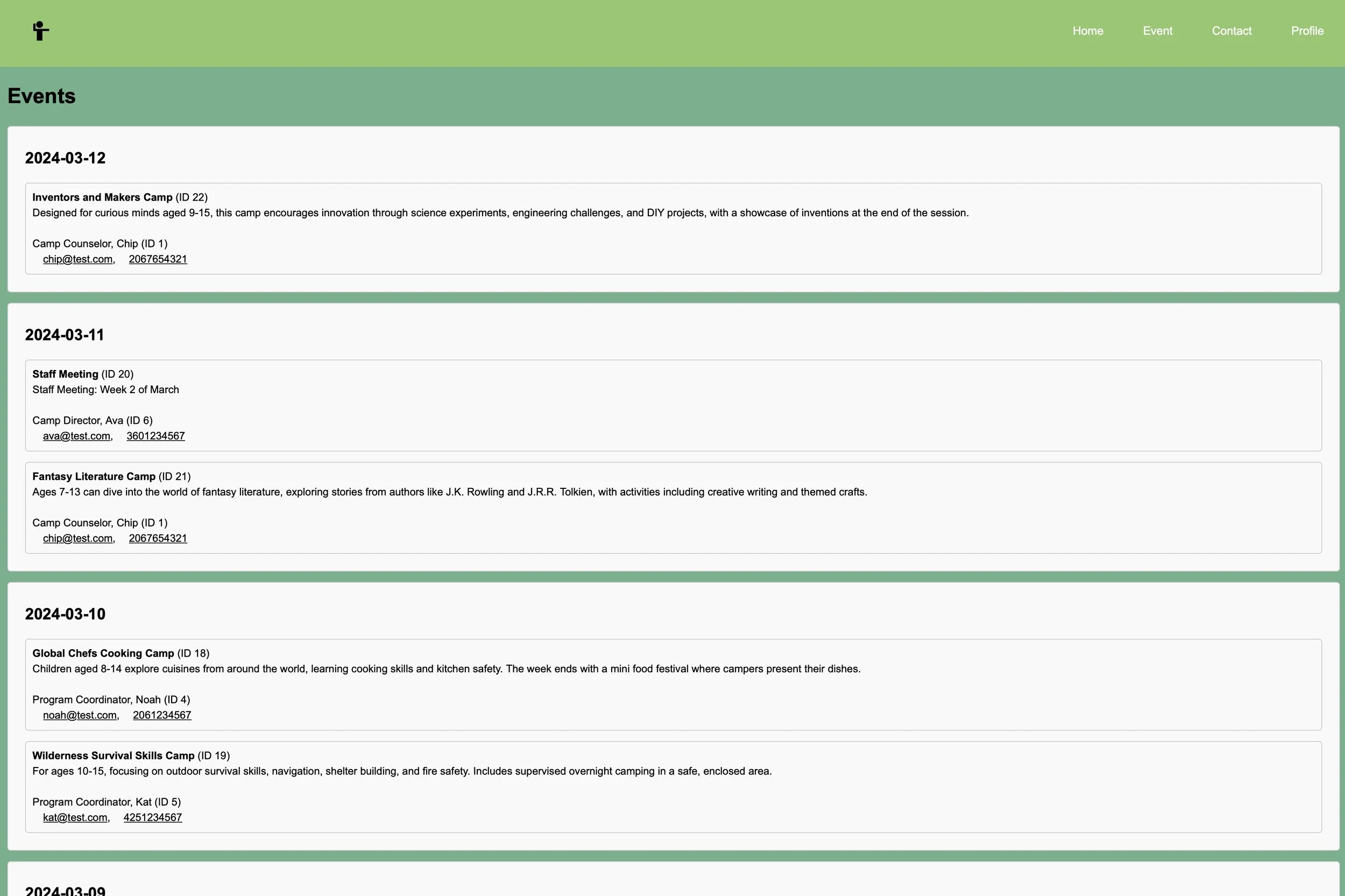Screen dimensions: 1345x896
Task: Email Chip from Inventors and Makers Camp
Action: click(77, 259)
